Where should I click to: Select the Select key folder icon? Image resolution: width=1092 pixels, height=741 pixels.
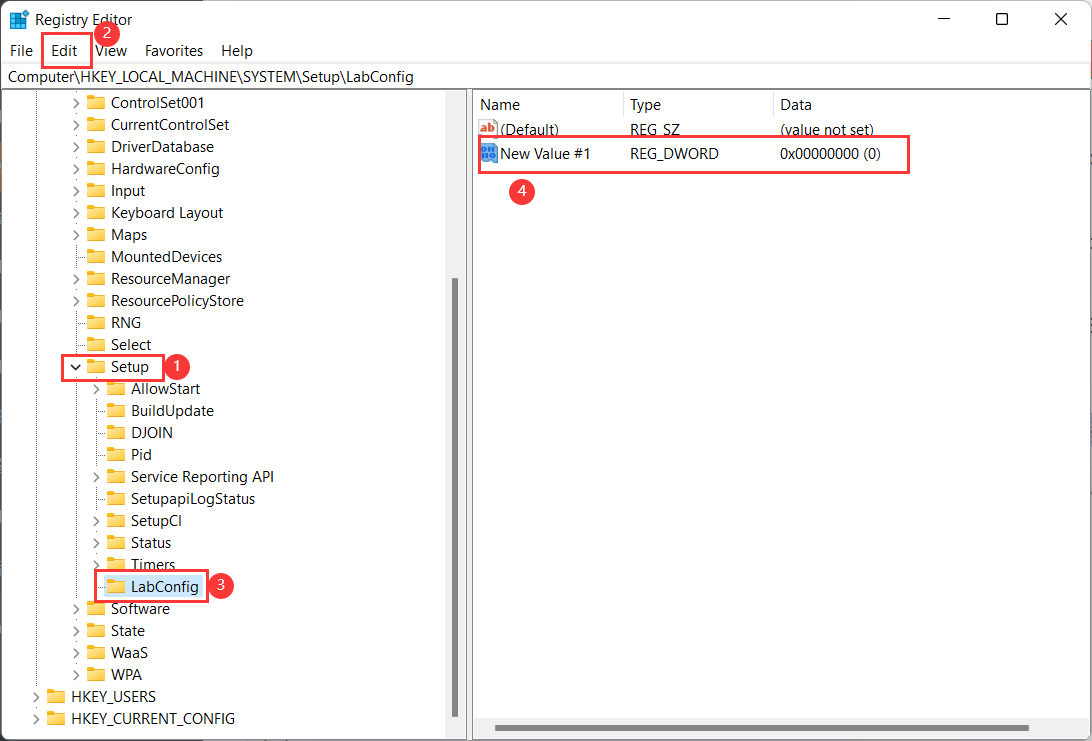[x=95, y=345]
